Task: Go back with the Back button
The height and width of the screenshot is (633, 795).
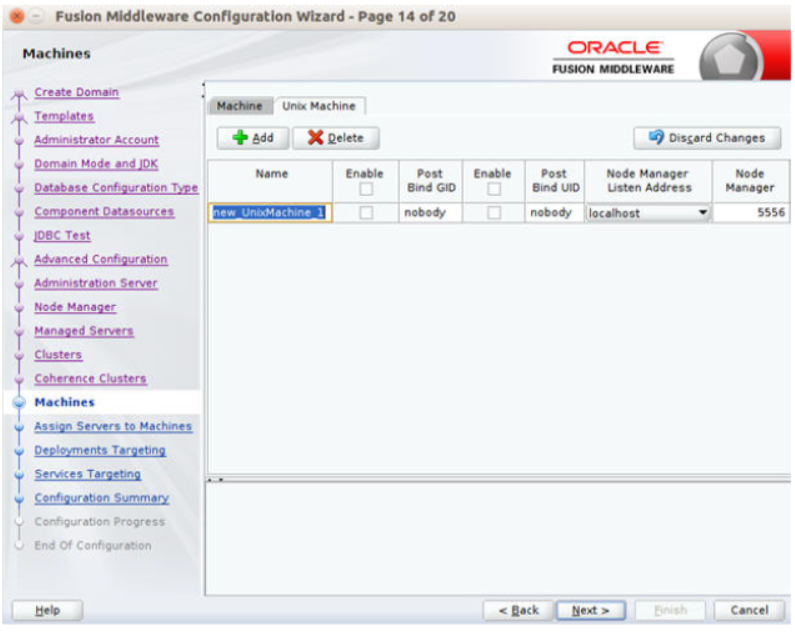Action: pos(519,610)
